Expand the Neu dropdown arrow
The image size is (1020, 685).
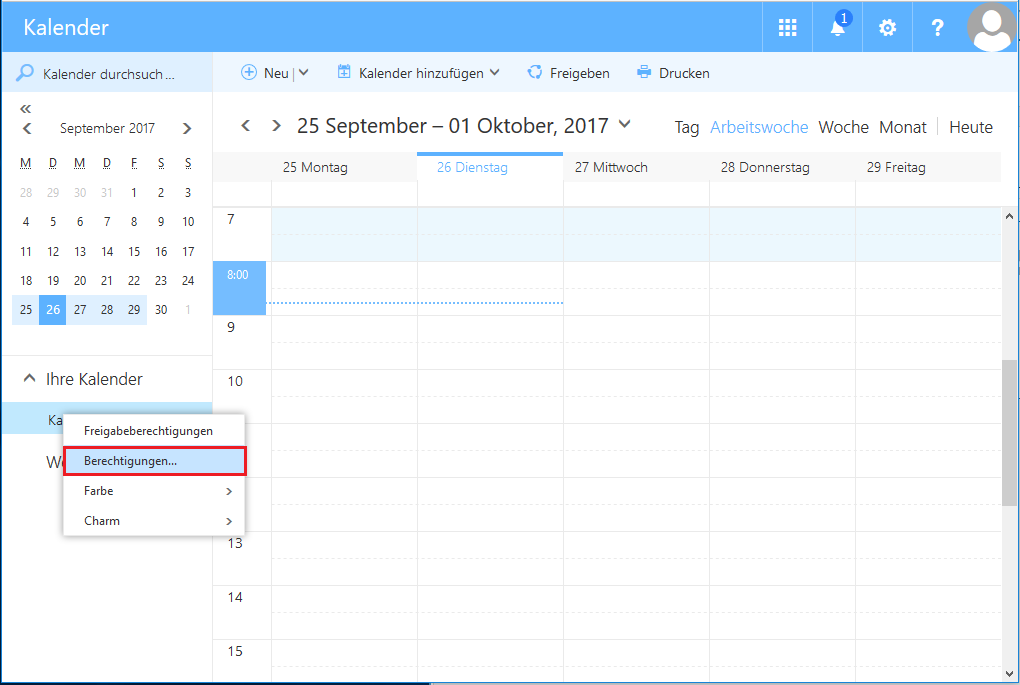302,73
